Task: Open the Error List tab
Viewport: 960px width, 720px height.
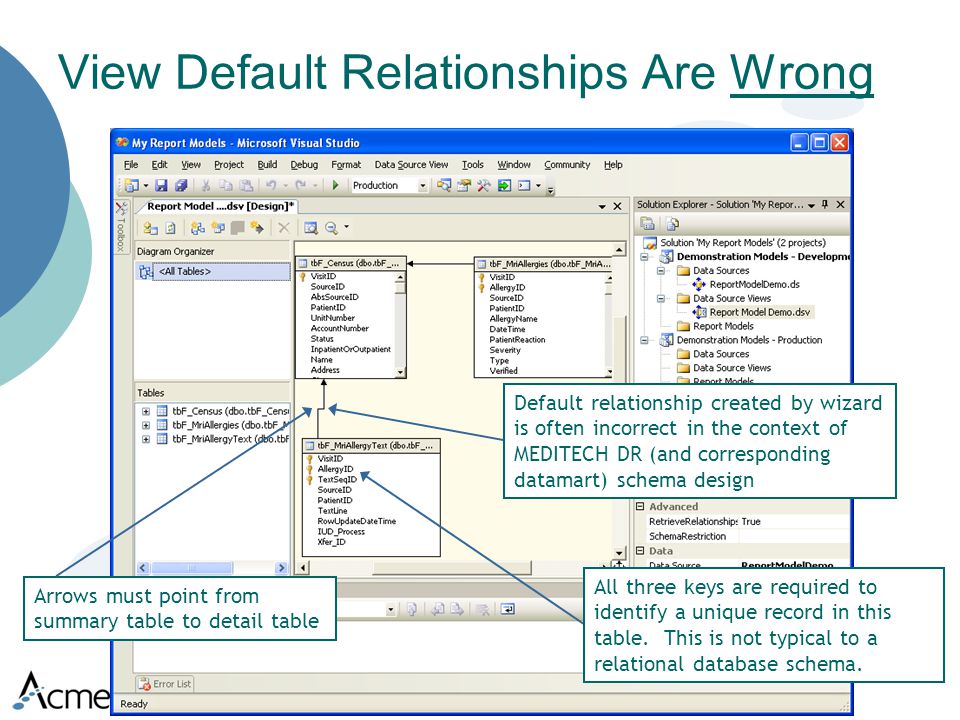Action: pyautogui.click(x=165, y=684)
